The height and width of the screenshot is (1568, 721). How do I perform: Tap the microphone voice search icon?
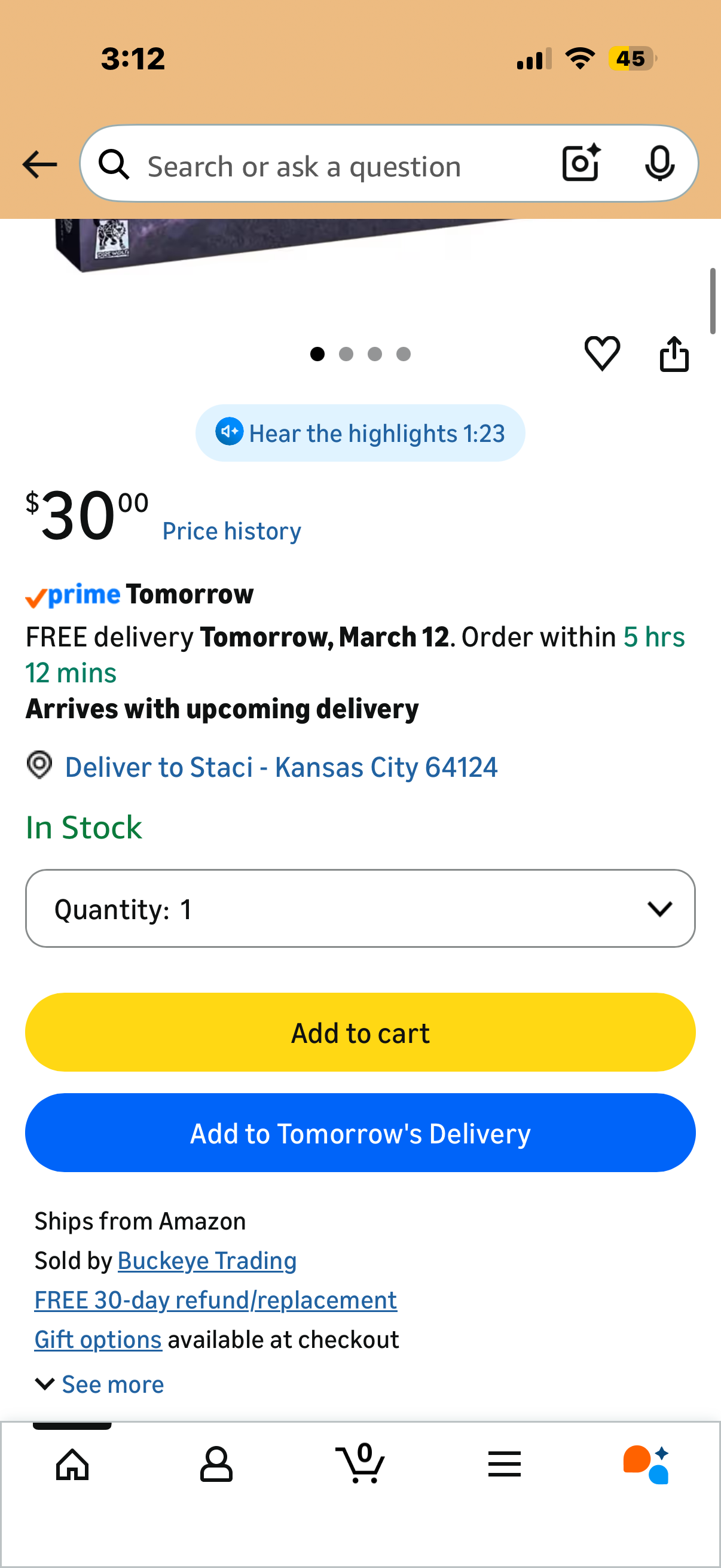click(x=659, y=164)
